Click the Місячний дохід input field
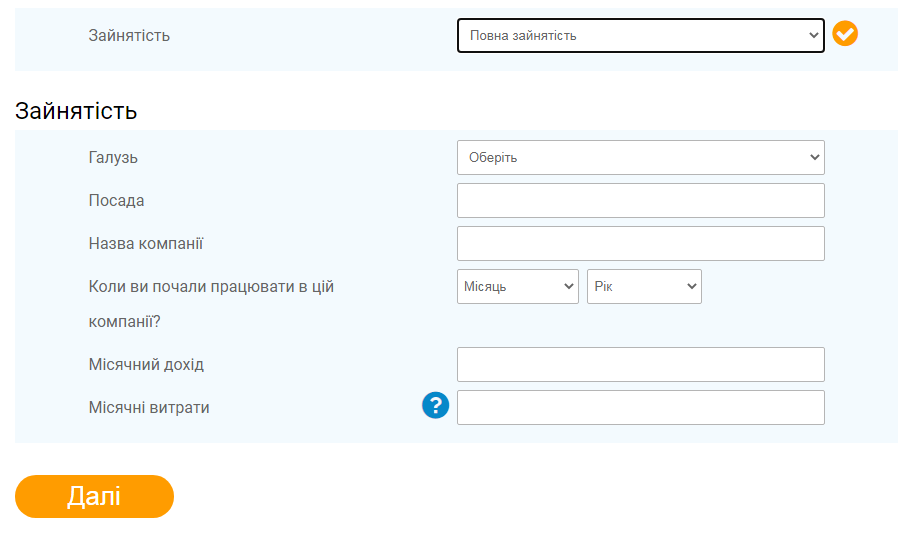The height and width of the screenshot is (539, 910). [641, 364]
